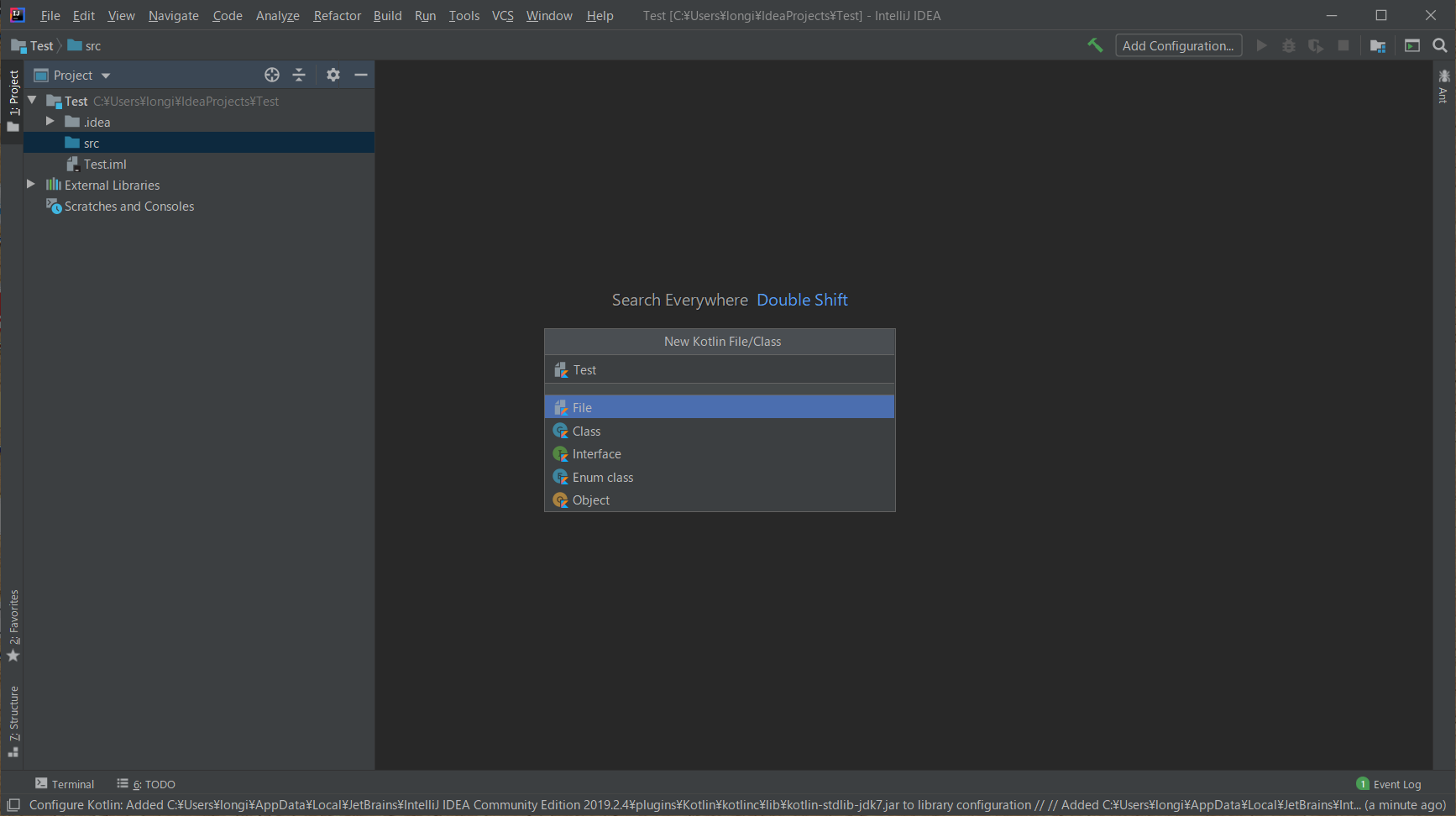Maximize the IntelliJ IDEA window

coord(1381,15)
